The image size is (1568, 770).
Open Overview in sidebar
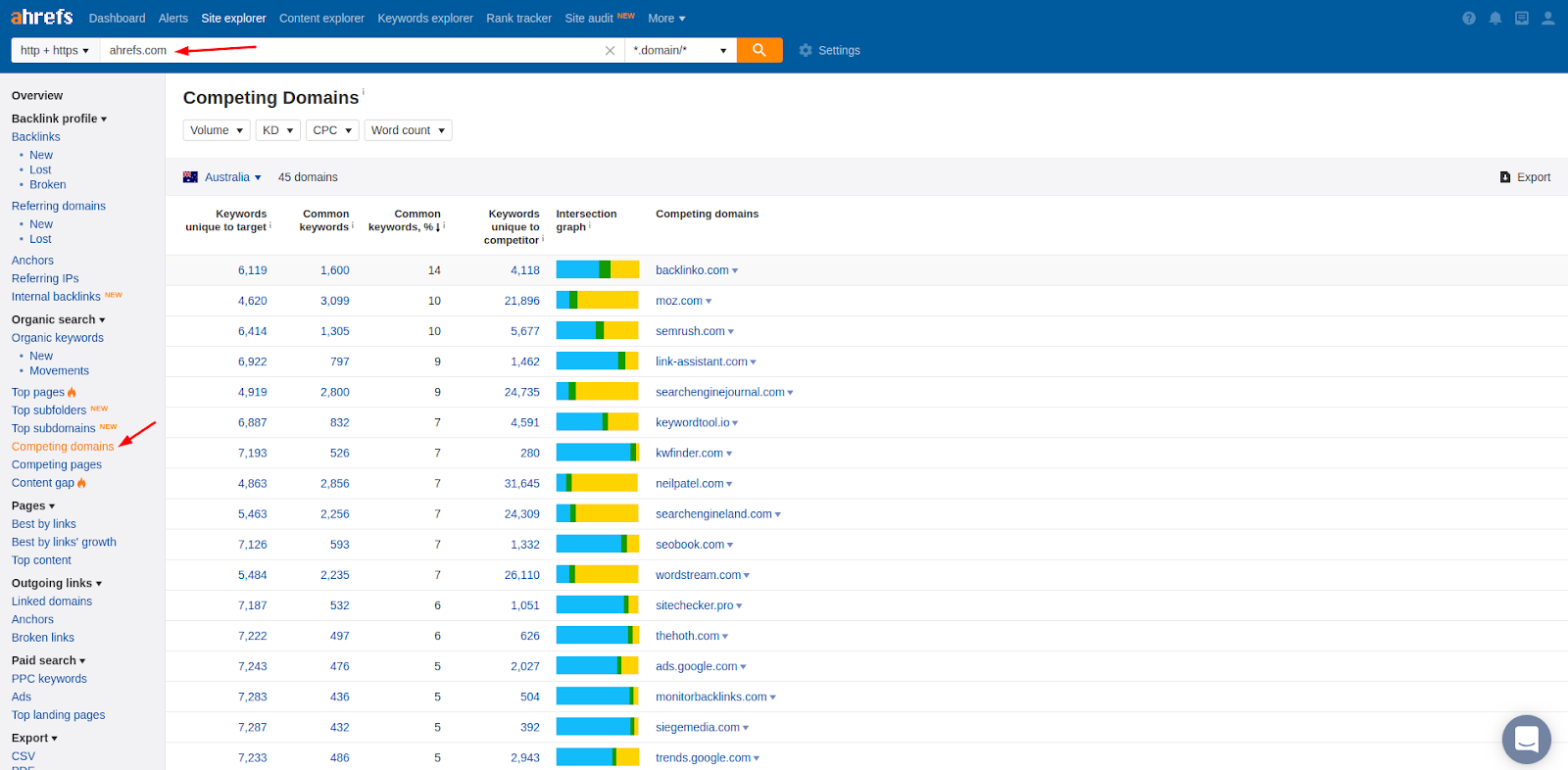pyautogui.click(x=37, y=96)
